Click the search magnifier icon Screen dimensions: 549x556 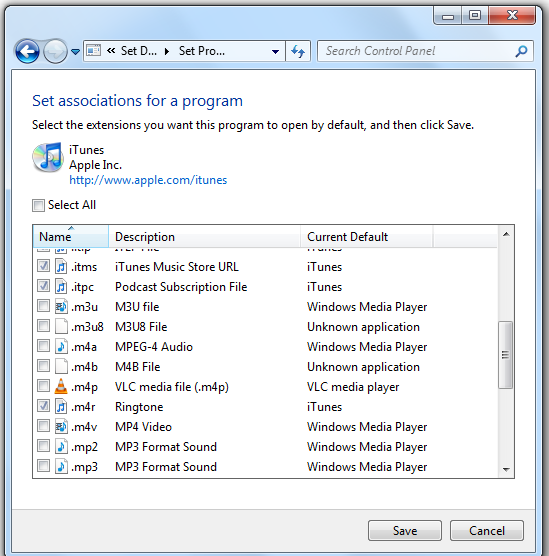coord(521,51)
